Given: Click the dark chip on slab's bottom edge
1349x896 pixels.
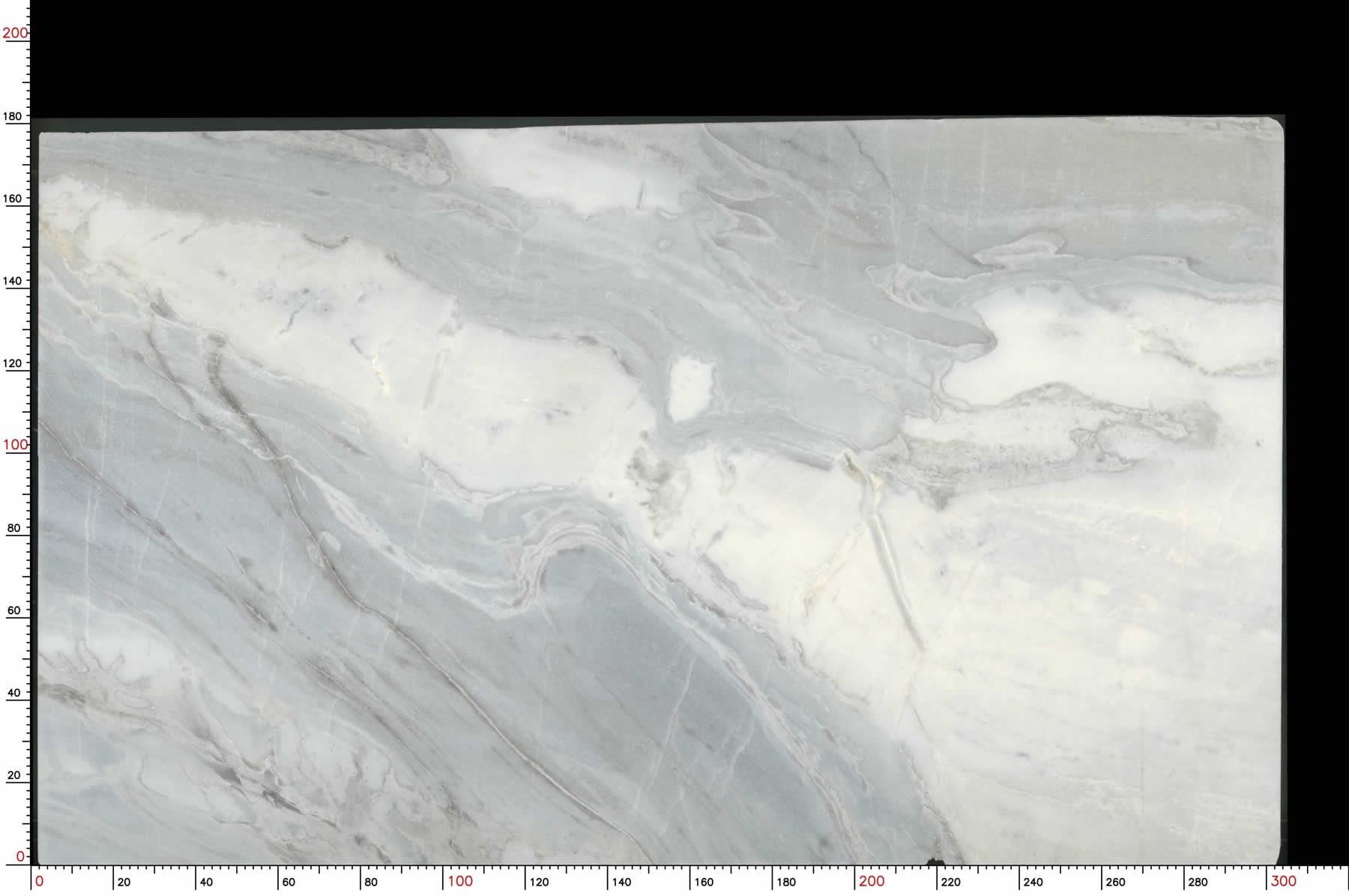Looking at the screenshot, I should (935, 862).
